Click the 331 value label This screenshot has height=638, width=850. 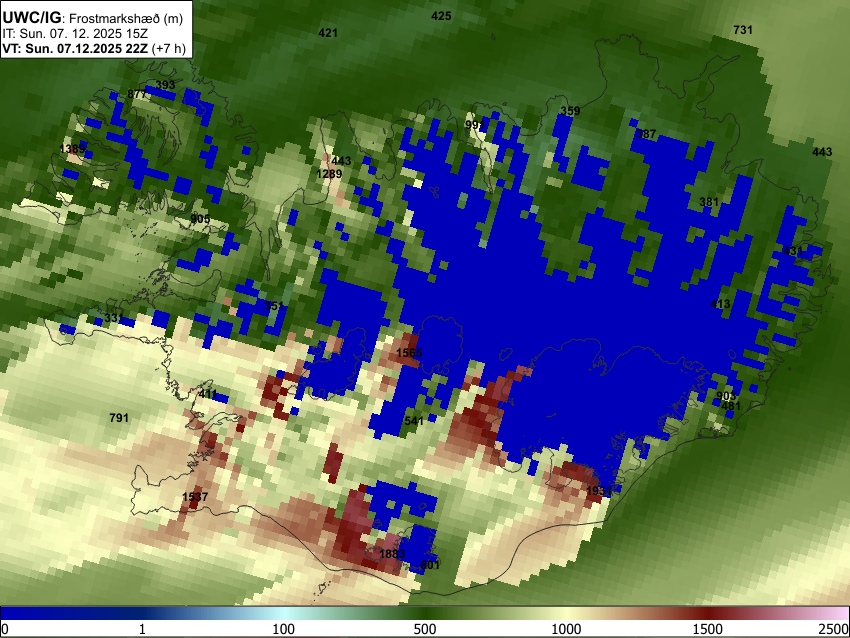[x=114, y=318]
